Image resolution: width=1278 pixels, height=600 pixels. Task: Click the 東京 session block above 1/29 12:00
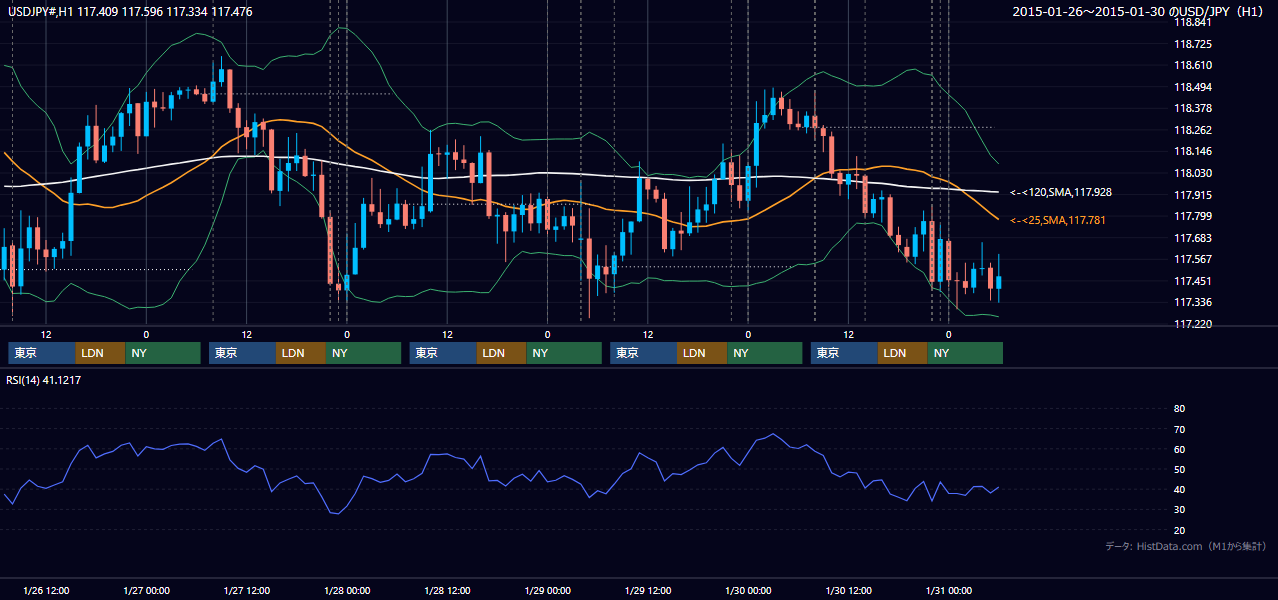click(x=643, y=353)
